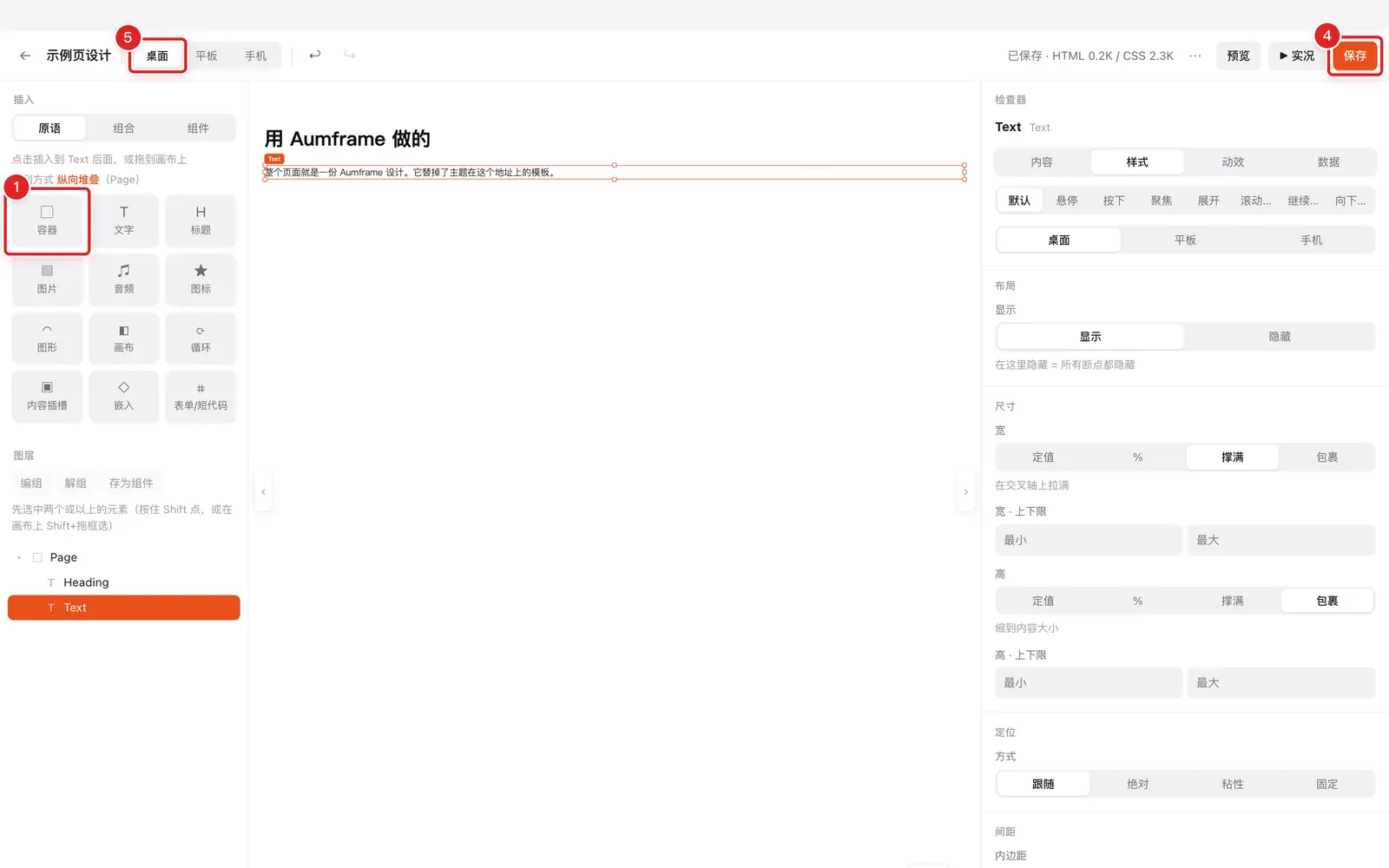
Task: Insert a 图片 image element
Action: coord(47,279)
